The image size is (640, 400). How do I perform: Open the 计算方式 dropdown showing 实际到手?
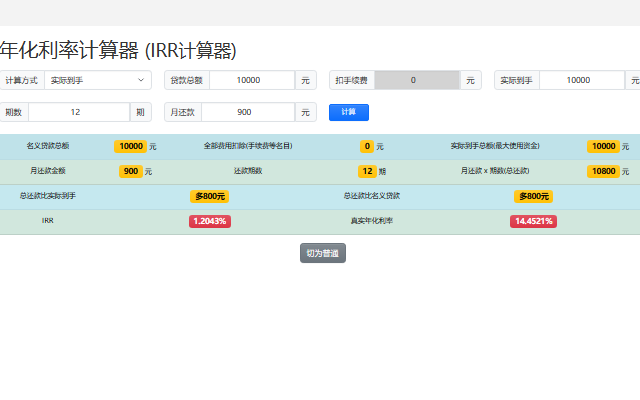(98, 80)
